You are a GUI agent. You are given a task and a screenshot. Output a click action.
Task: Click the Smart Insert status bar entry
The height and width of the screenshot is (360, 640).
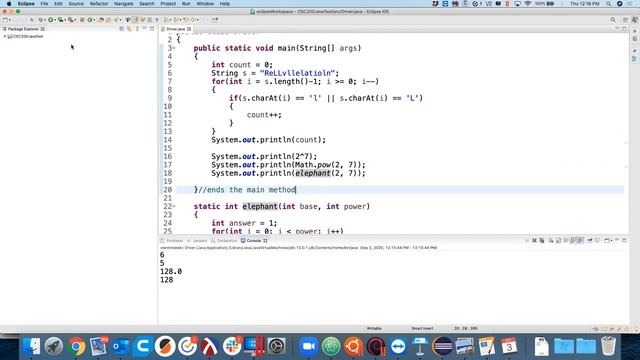coord(422,329)
